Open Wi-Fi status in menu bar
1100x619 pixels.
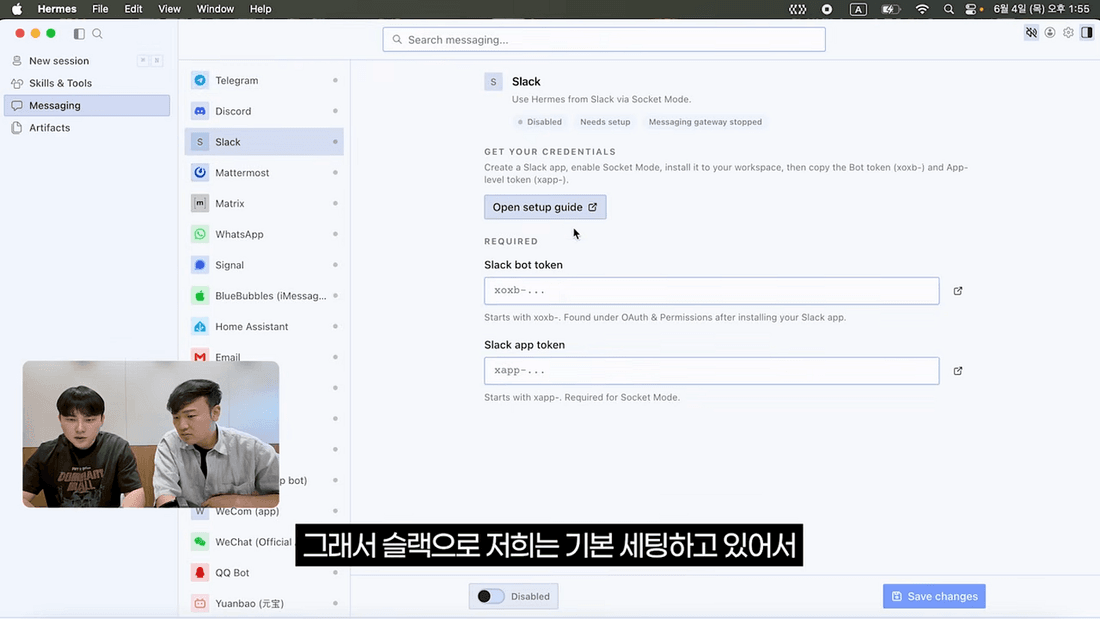coord(922,9)
